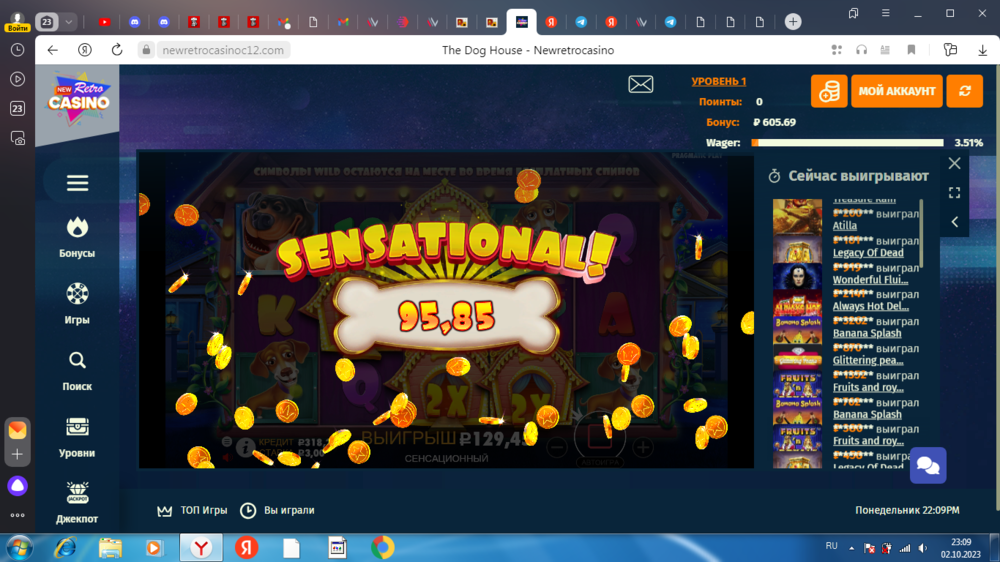The height and width of the screenshot is (562, 1000).
Task: Click the coins deposit icon button
Action: click(829, 91)
